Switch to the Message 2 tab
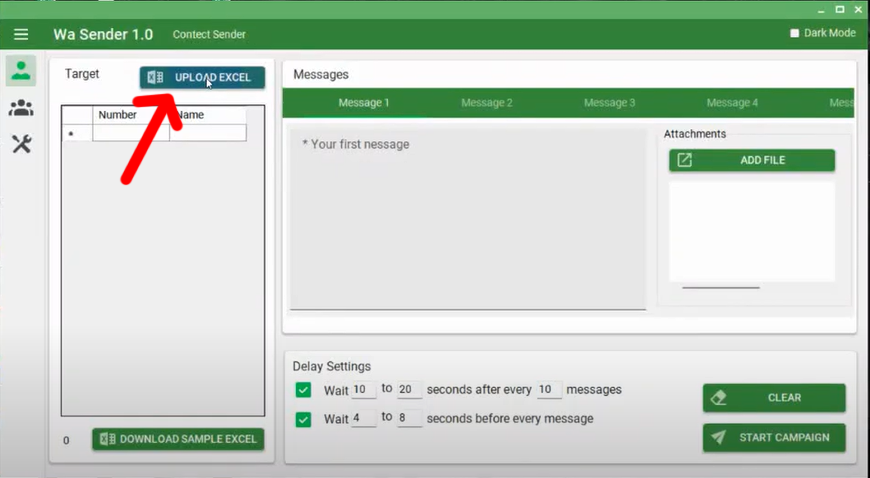This screenshot has width=870, height=478. 486,103
